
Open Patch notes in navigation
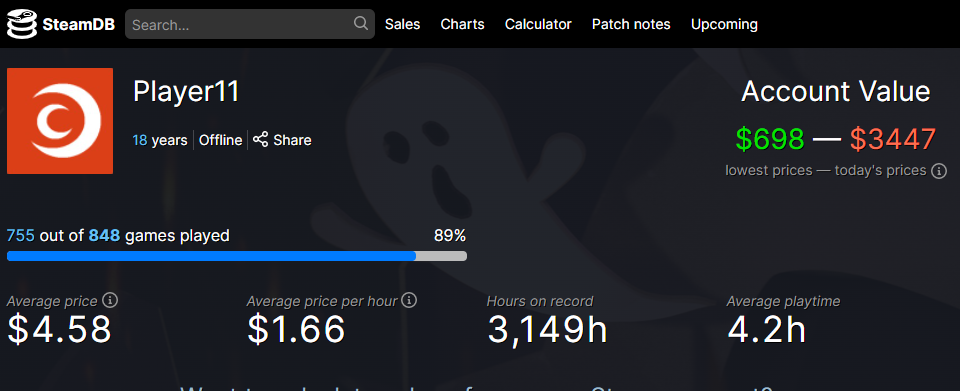[x=631, y=24]
